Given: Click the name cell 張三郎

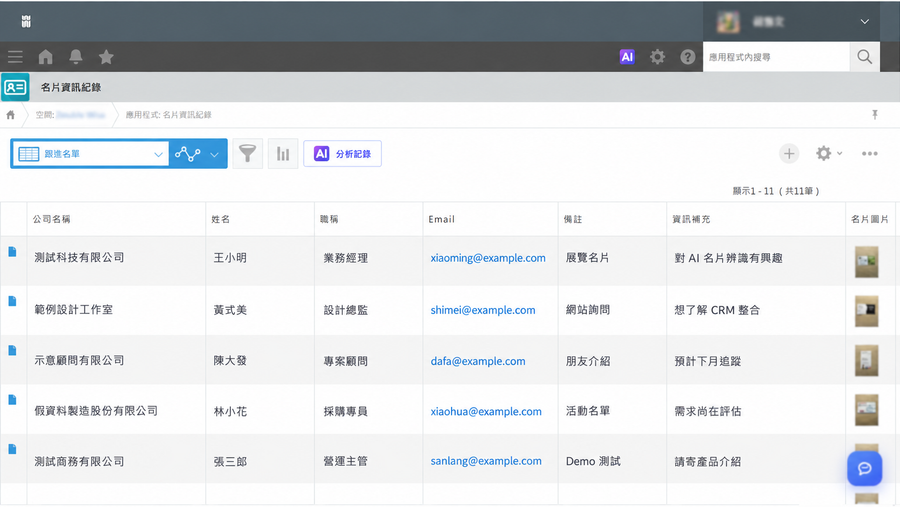Looking at the screenshot, I should pos(230,461).
